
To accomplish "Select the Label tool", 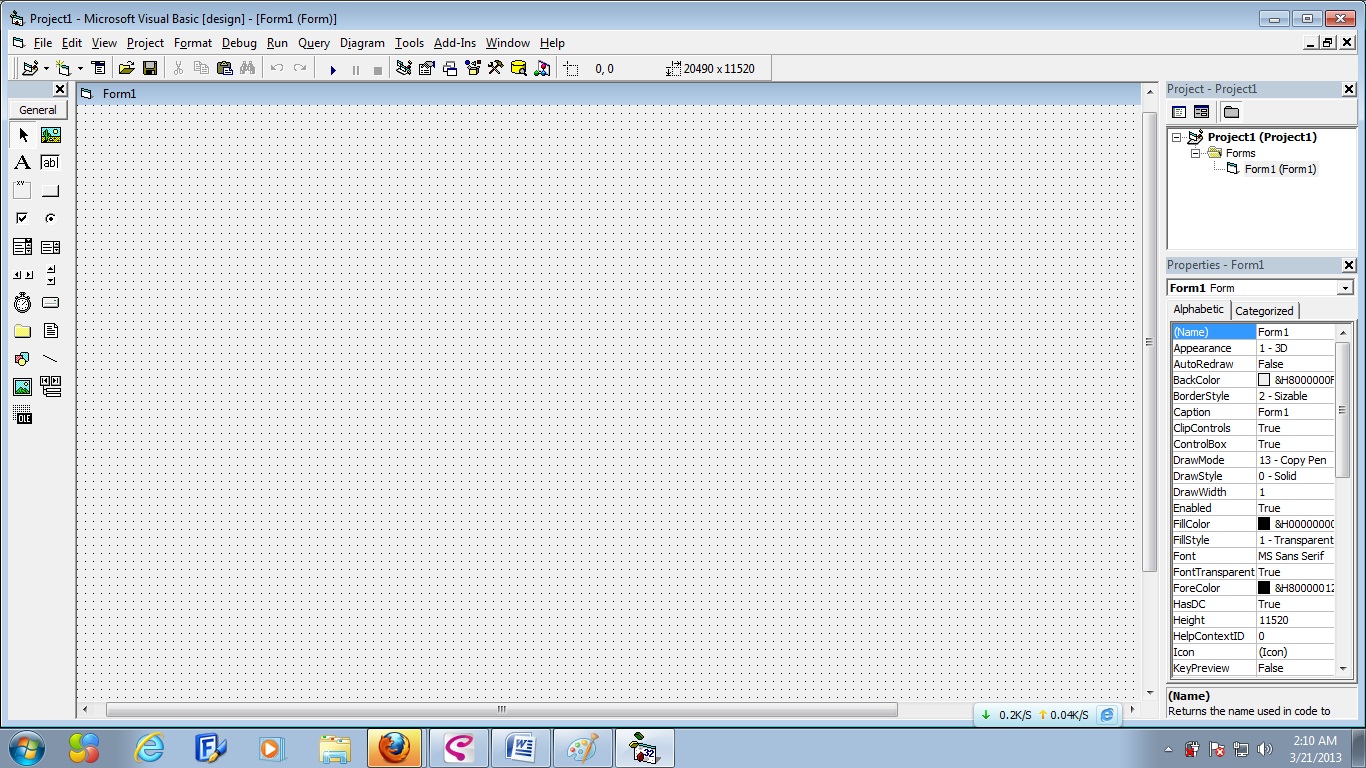I will [x=22, y=162].
